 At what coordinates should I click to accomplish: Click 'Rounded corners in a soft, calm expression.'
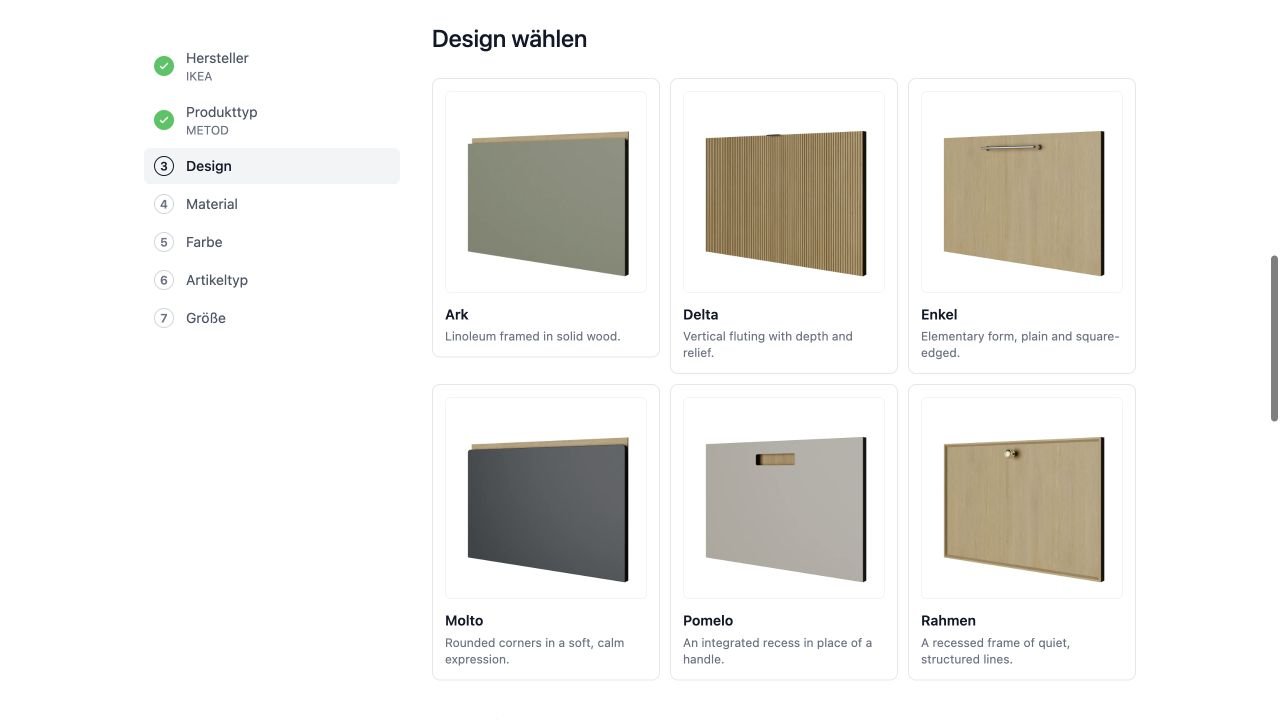[x=535, y=650]
